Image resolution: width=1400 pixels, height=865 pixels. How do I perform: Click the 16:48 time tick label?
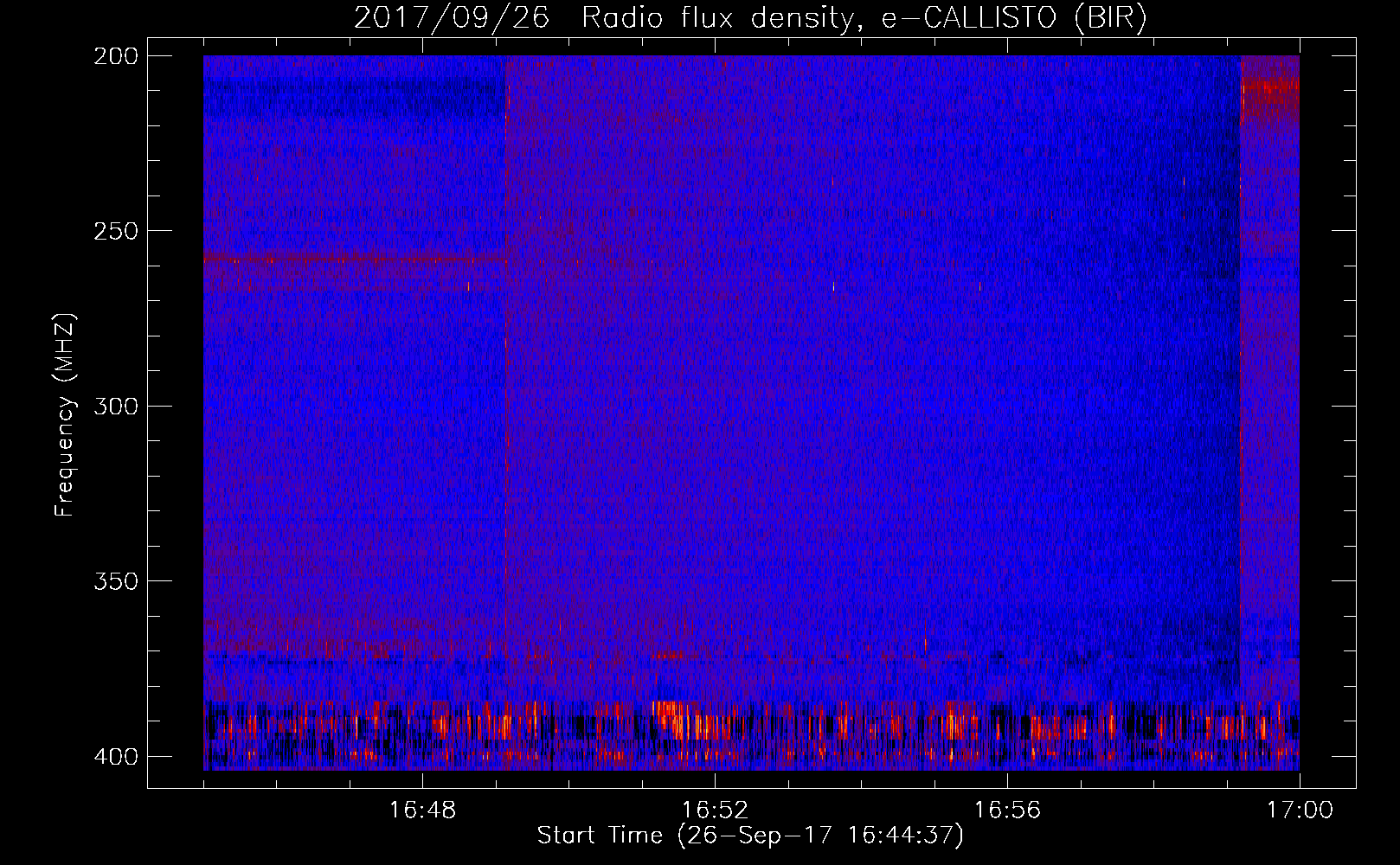click(422, 811)
